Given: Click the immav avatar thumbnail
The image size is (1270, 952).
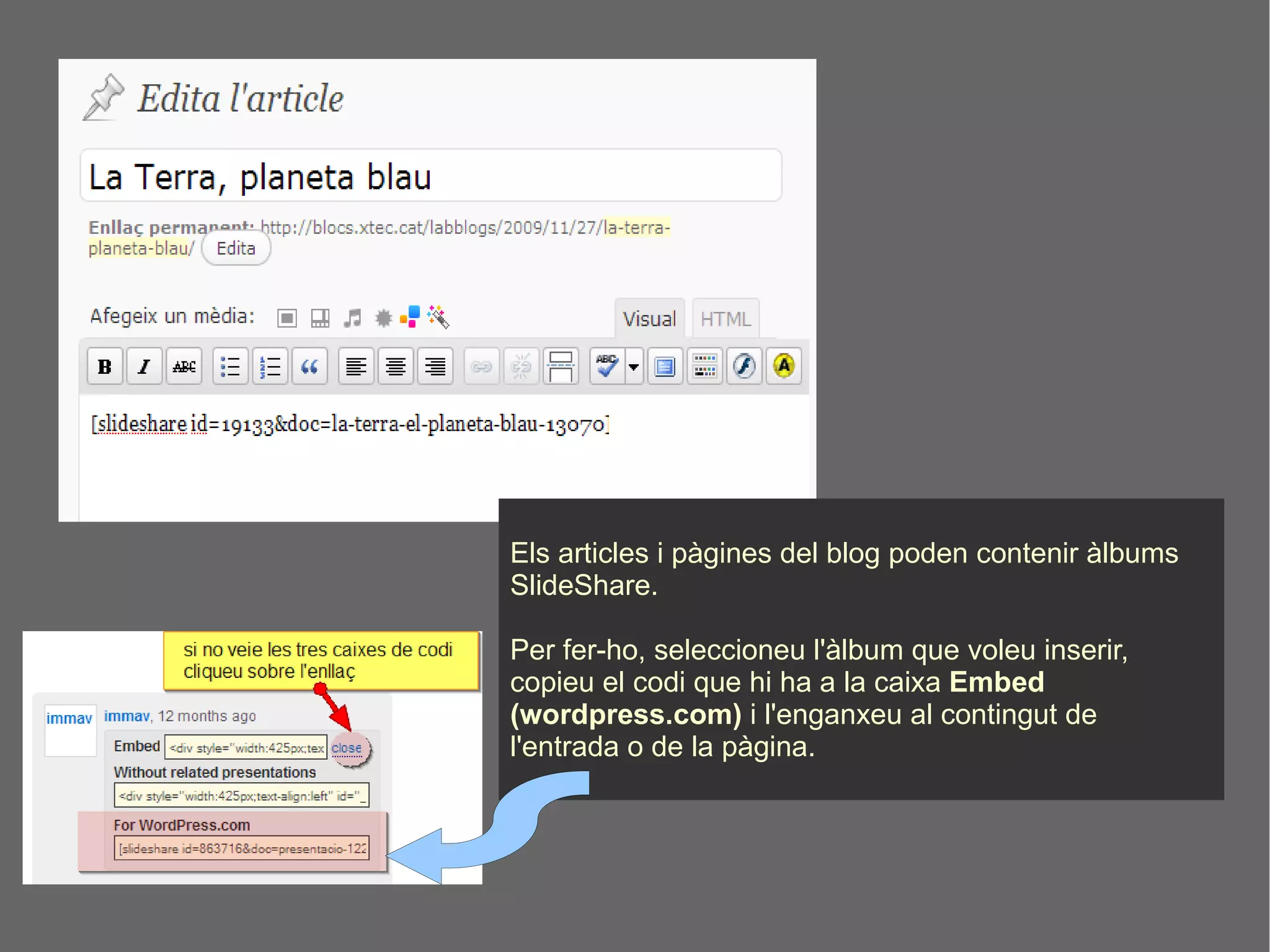Looking at the screenshot, I should (x=70, y=730).
